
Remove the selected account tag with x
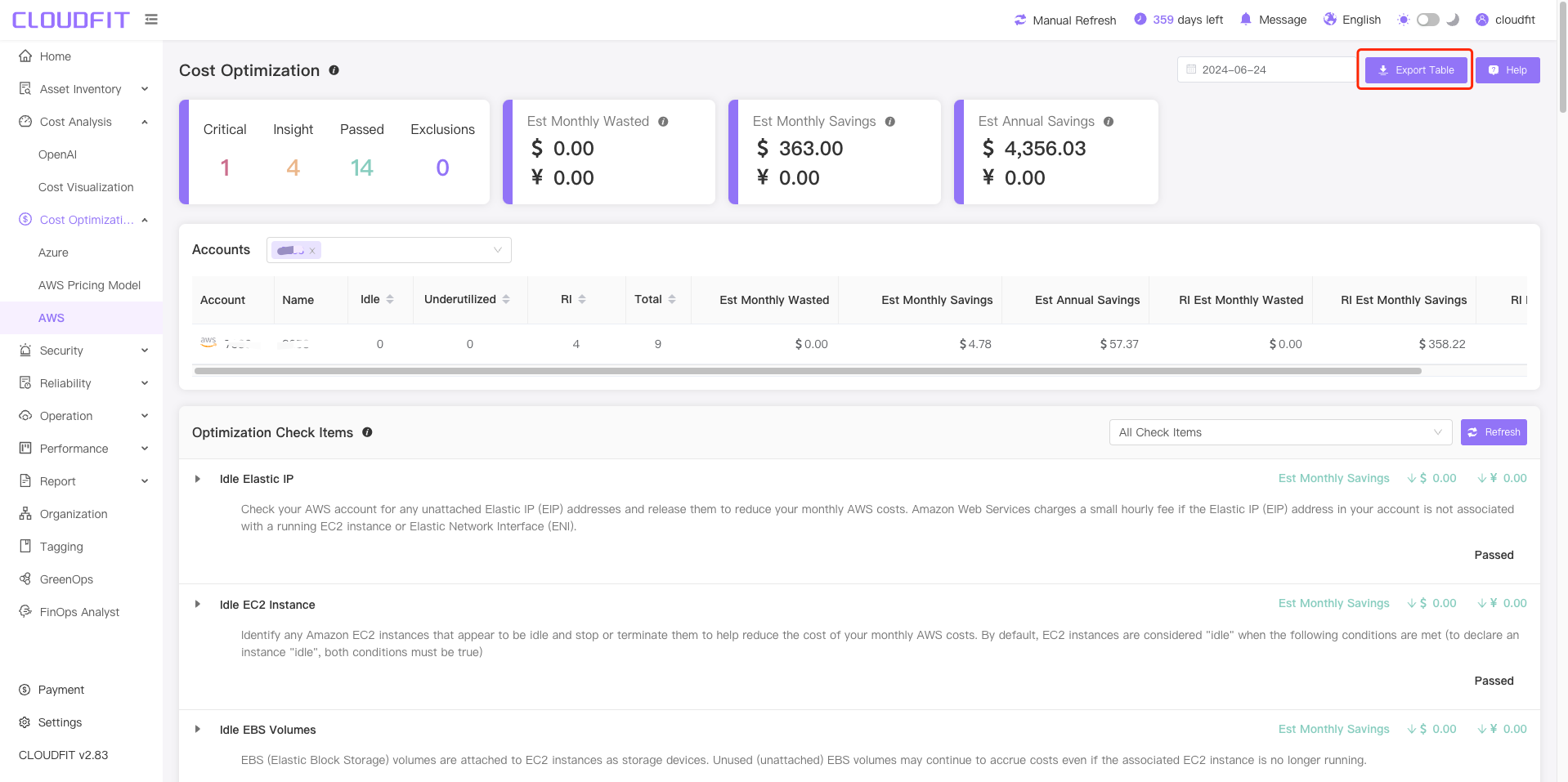312,251
